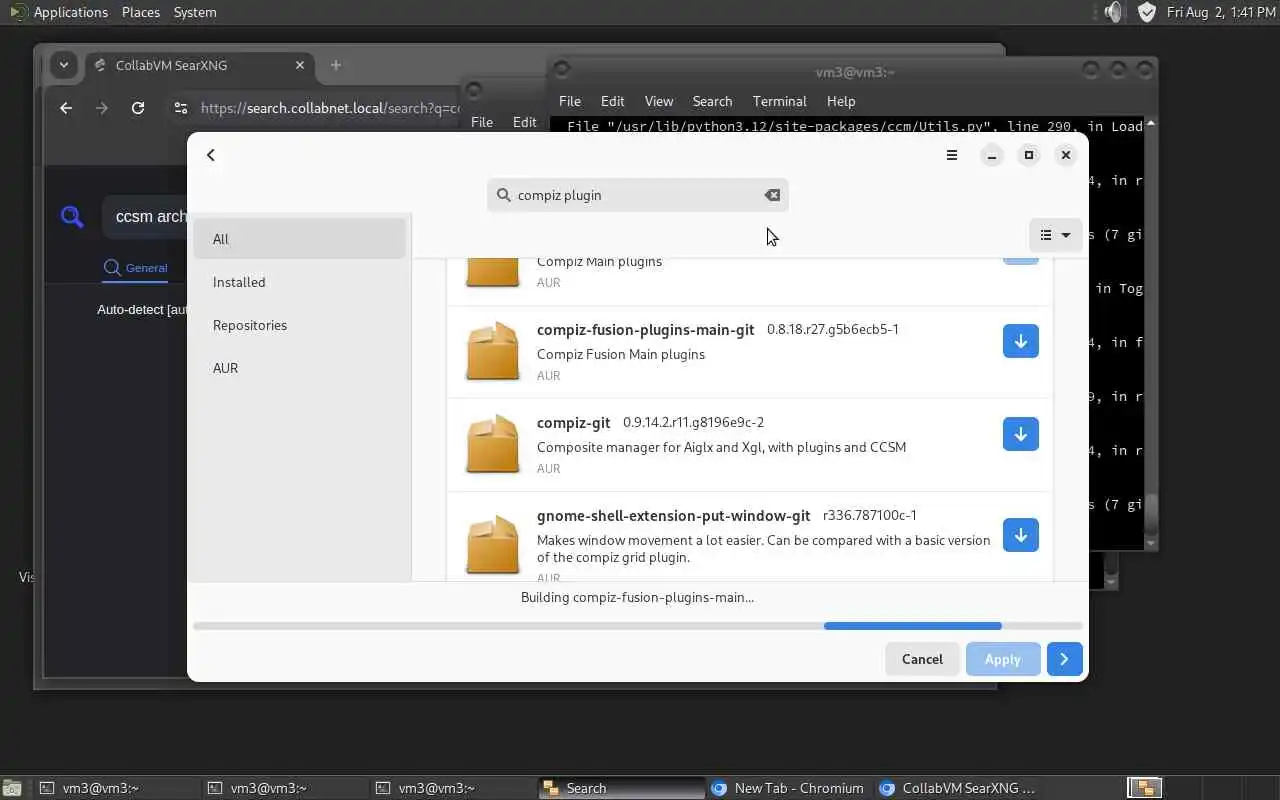The width and height of the screenshot is (1280, 800).
Task: Open the package manager hamburger menu
Action: 952,155
